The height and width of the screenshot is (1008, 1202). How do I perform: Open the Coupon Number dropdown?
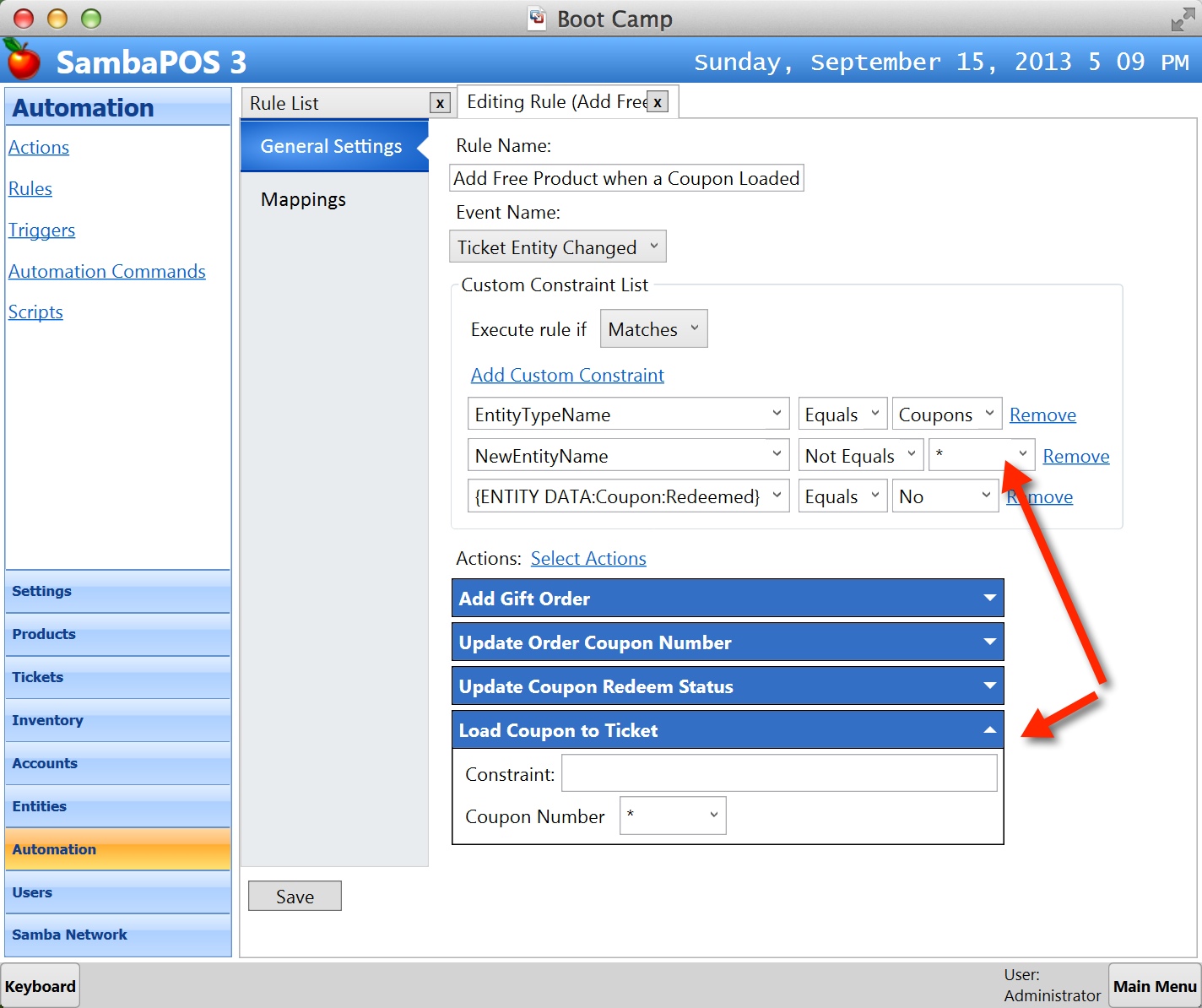click(673, 816)
